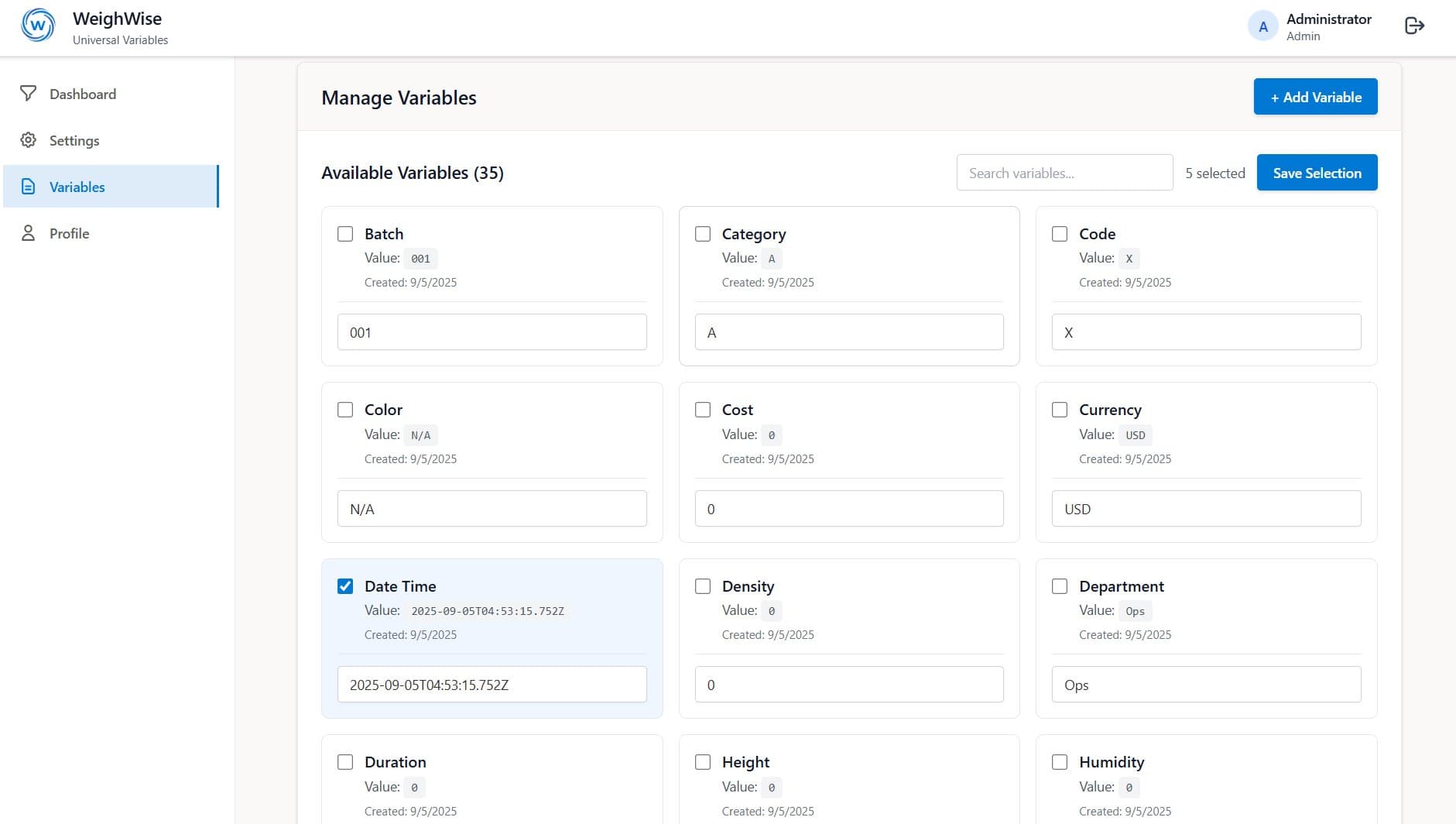Click the Available Variables (35) heading
Image resolution: width=1456 pixels, height=824 pixels.
tap(413, 173)
